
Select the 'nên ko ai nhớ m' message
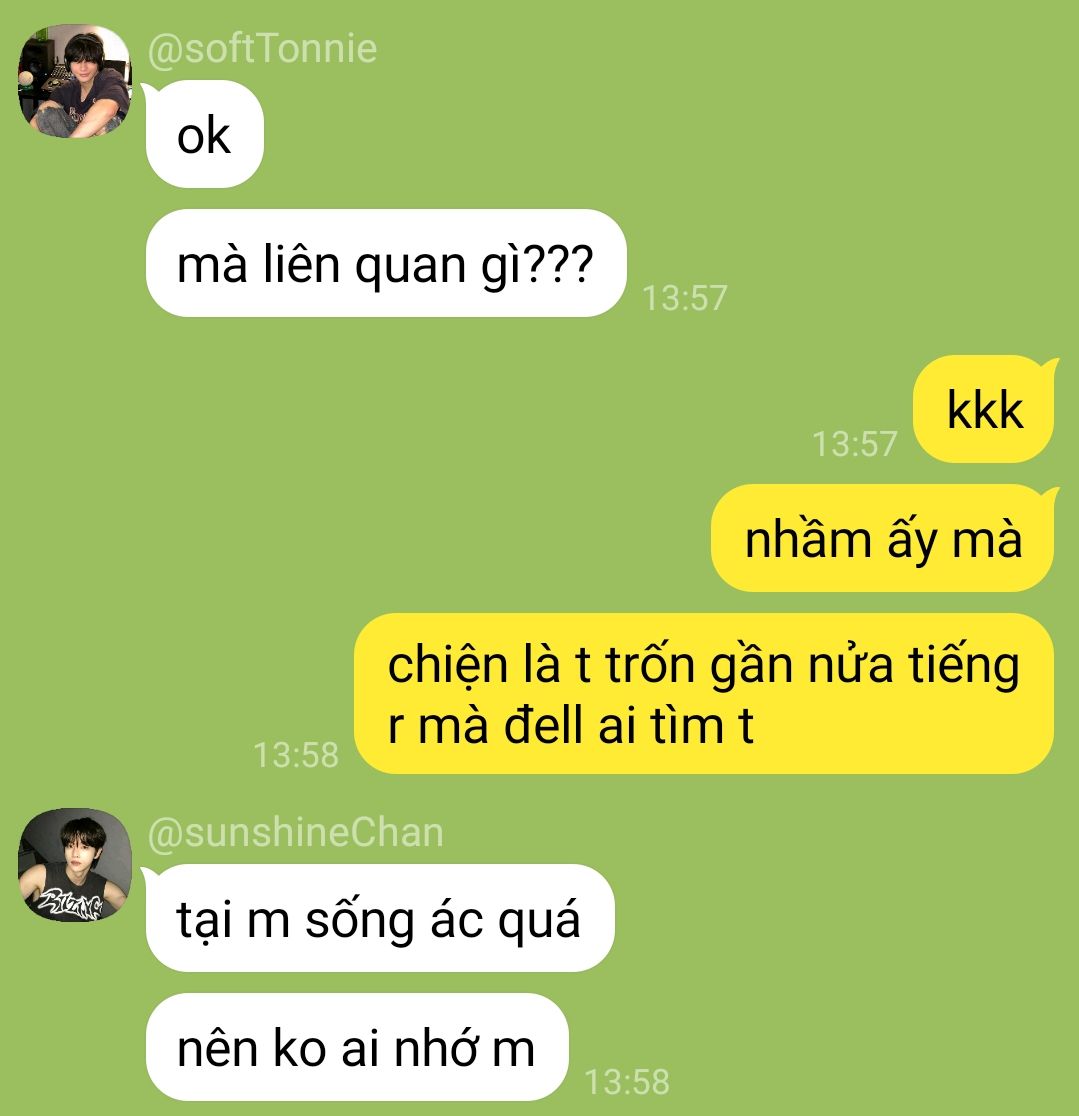(x=357, y=1047)
